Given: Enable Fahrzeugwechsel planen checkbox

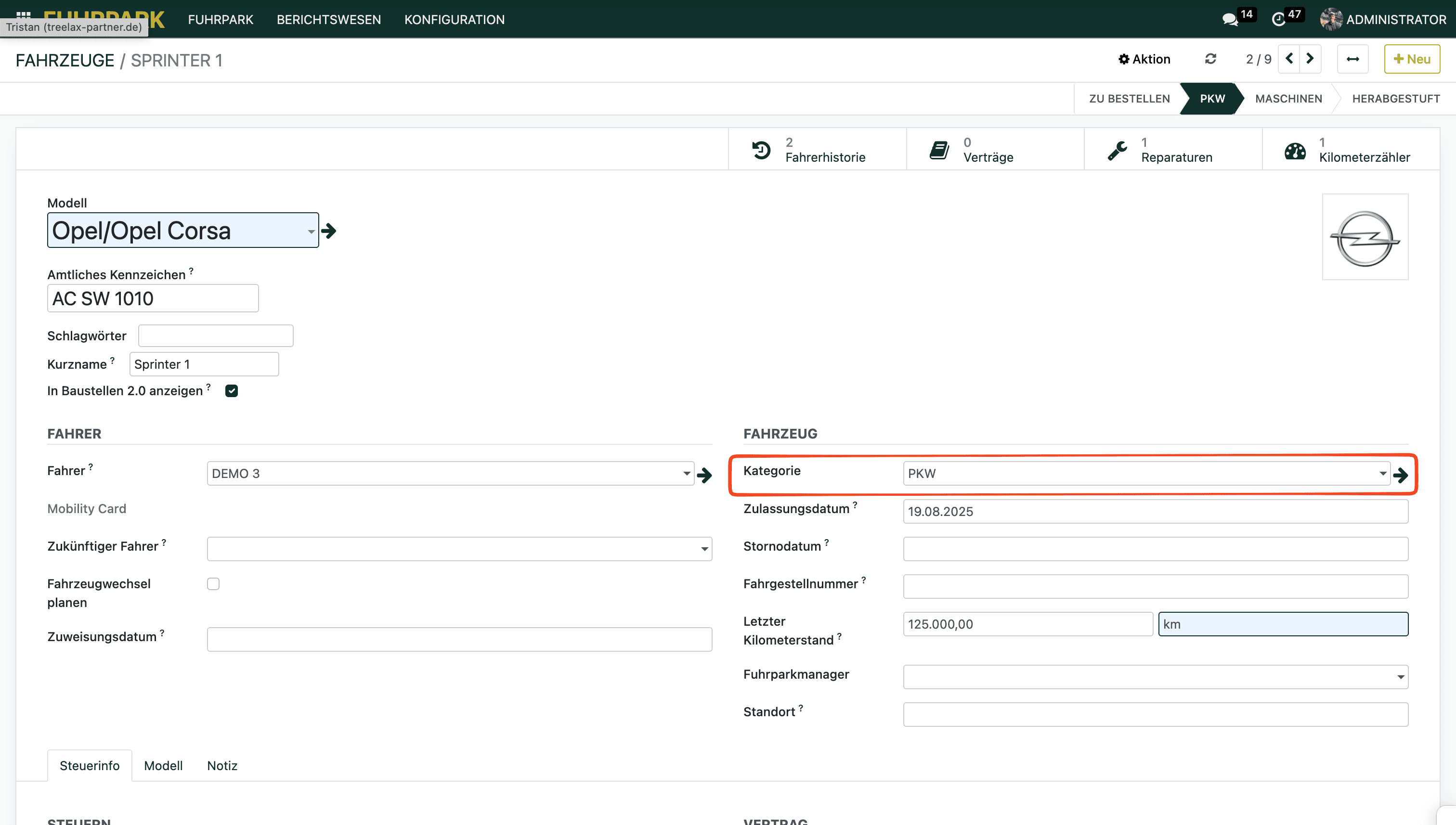Looking at the screenshot, I should pos(213,584).
